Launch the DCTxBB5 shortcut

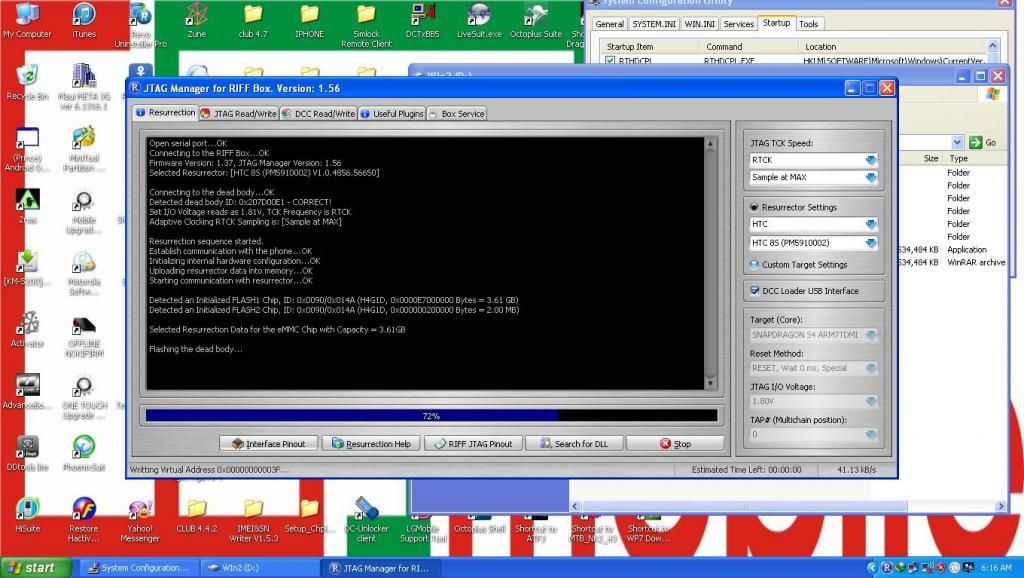tap(422, 20)
